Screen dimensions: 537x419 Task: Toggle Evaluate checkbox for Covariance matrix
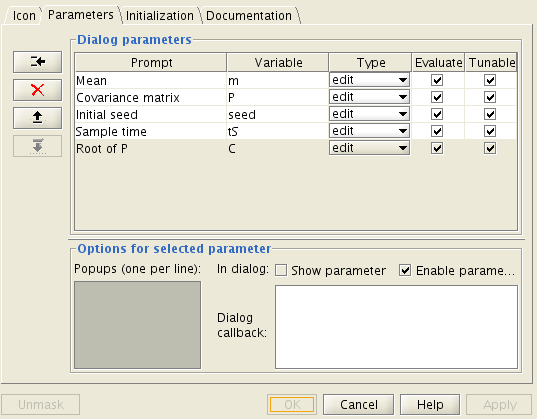(437, 97)
